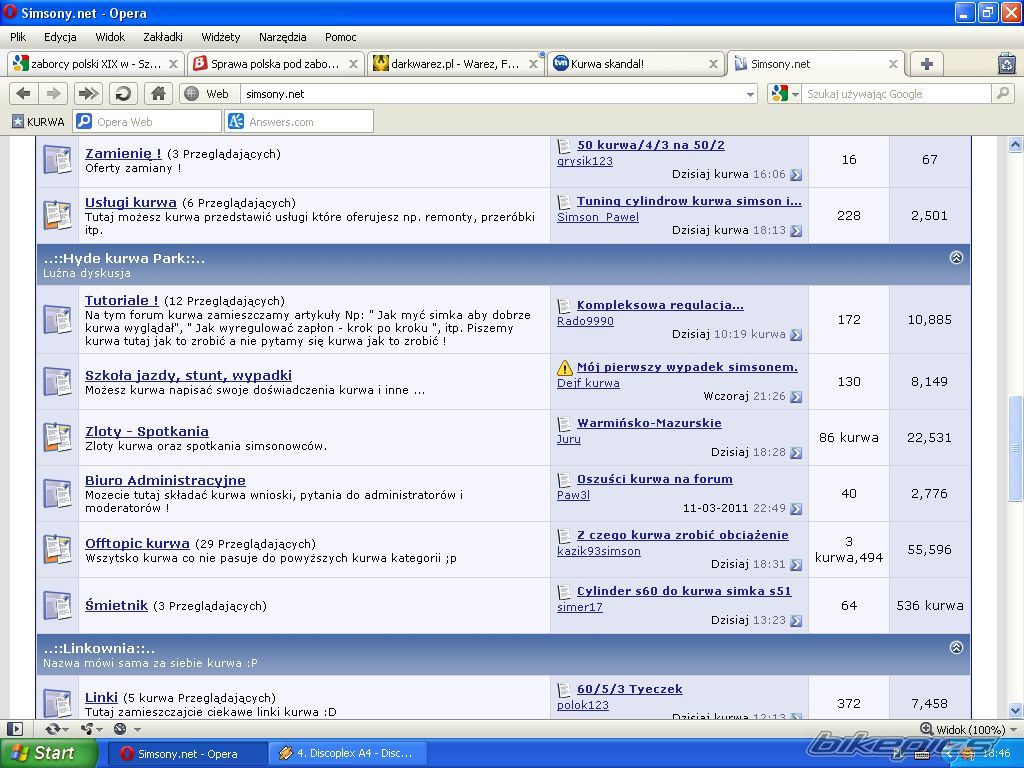Viewport: 1024px width, 768px height.
Task: Click the forward navigation arrow
Action: [x=53, y=93]
